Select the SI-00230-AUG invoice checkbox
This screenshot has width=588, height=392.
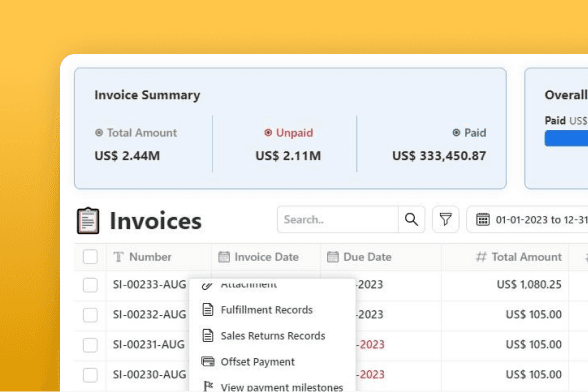coord(90,375)
